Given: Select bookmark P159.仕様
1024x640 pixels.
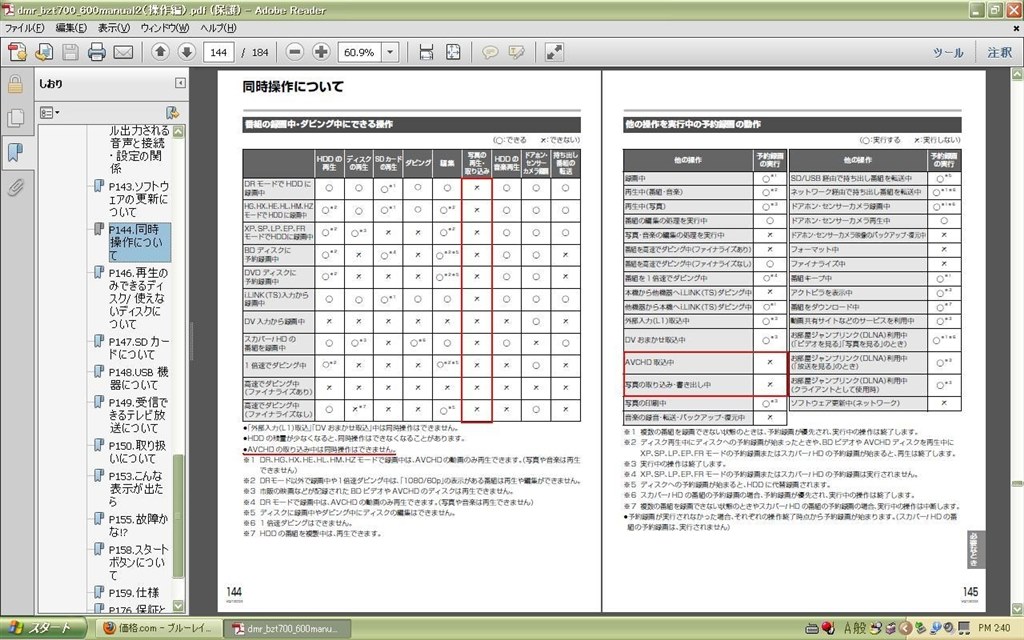Looking at the screenshot, I should [134, 593].
